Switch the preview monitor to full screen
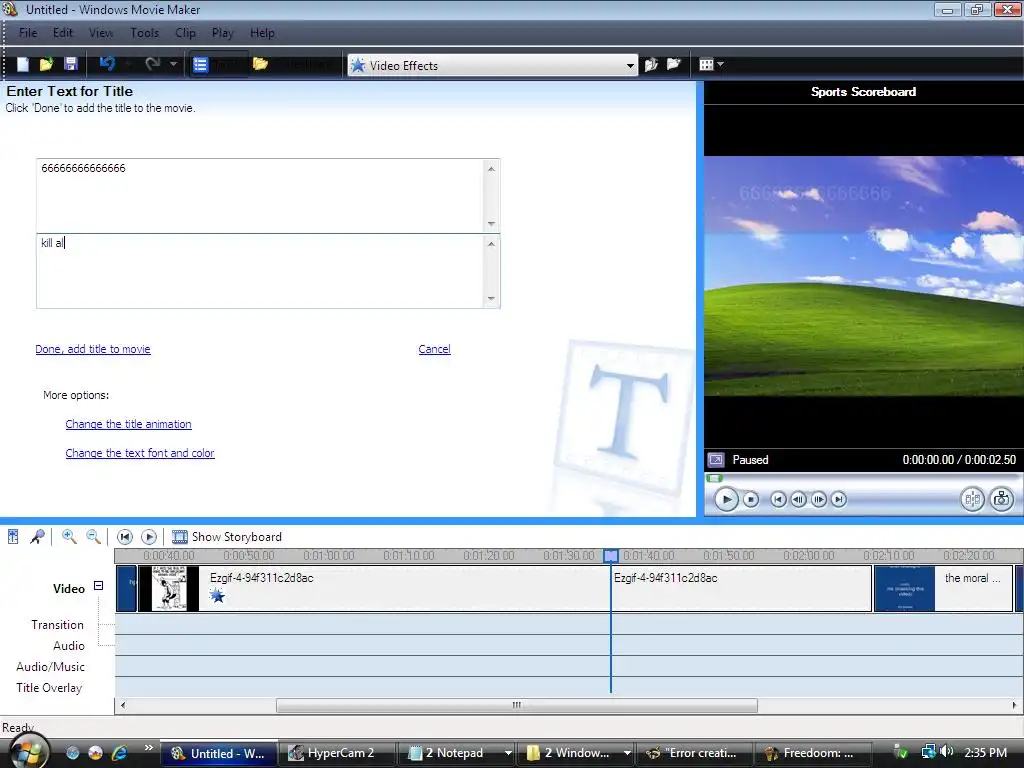 716,460
